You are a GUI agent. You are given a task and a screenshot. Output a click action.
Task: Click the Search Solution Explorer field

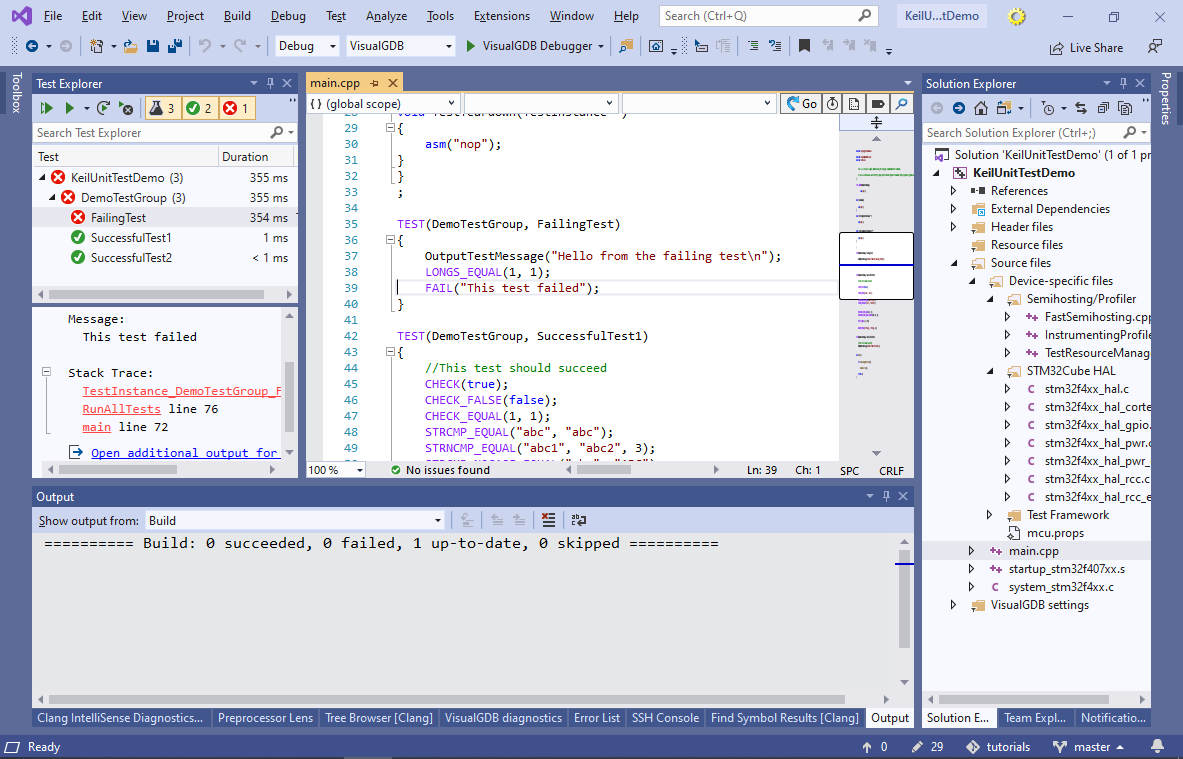tap(1035, 133)
